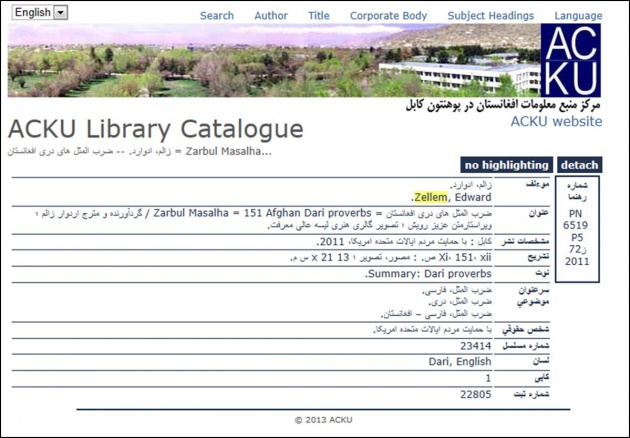Click the description line with 151 xii
630x438 pixels.
pyautogui.click(x=391, y=258)
